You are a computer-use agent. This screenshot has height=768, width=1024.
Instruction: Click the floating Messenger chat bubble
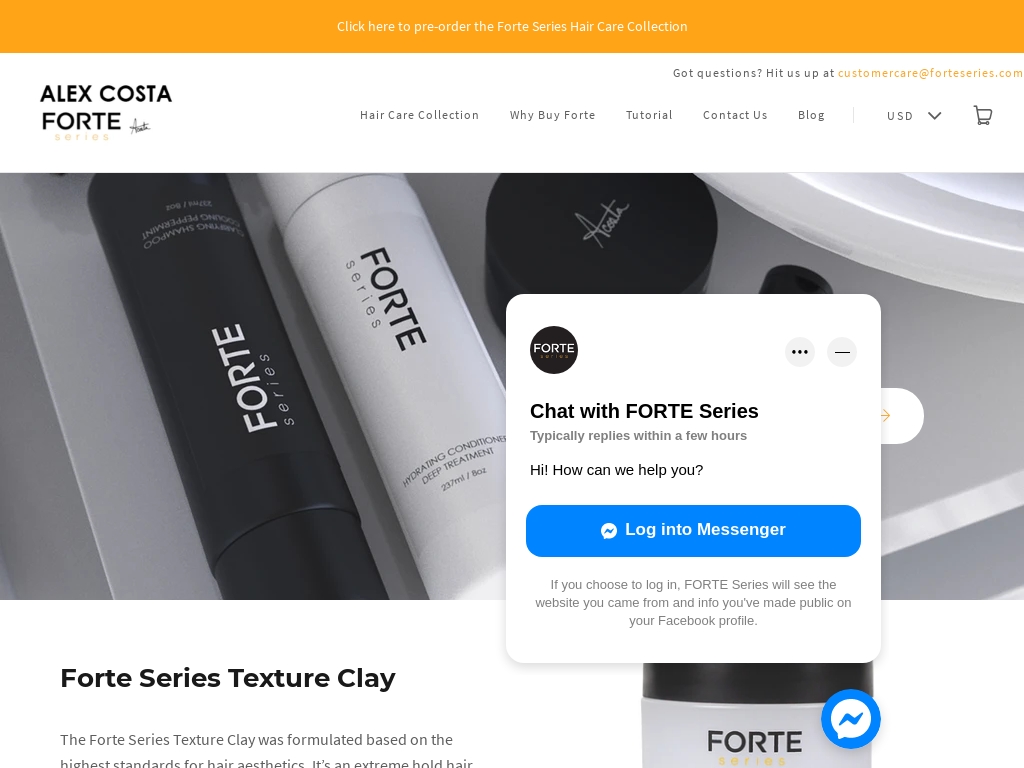coord(850,719)
